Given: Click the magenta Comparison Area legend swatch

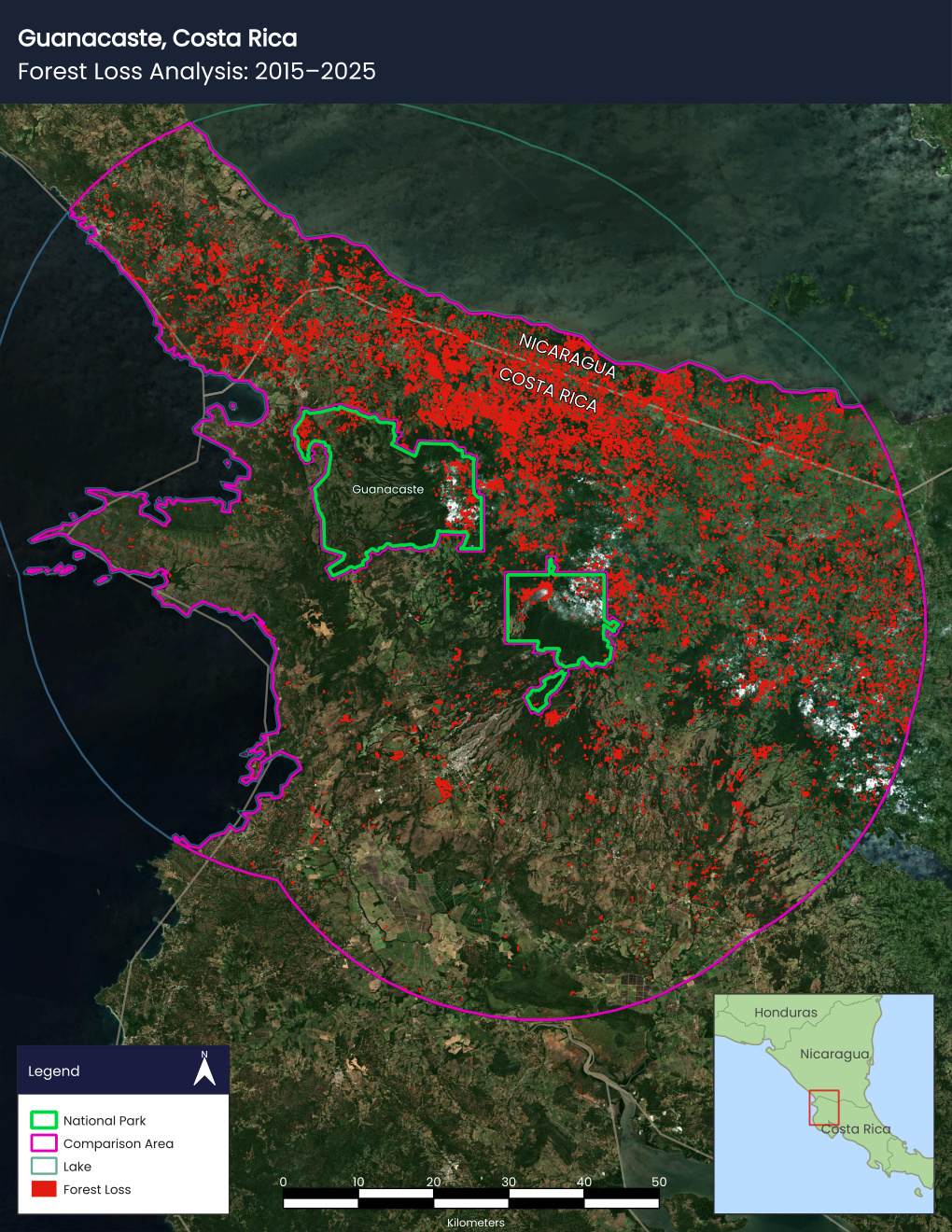Looking at the screenshot, I should pos(44,1143).
